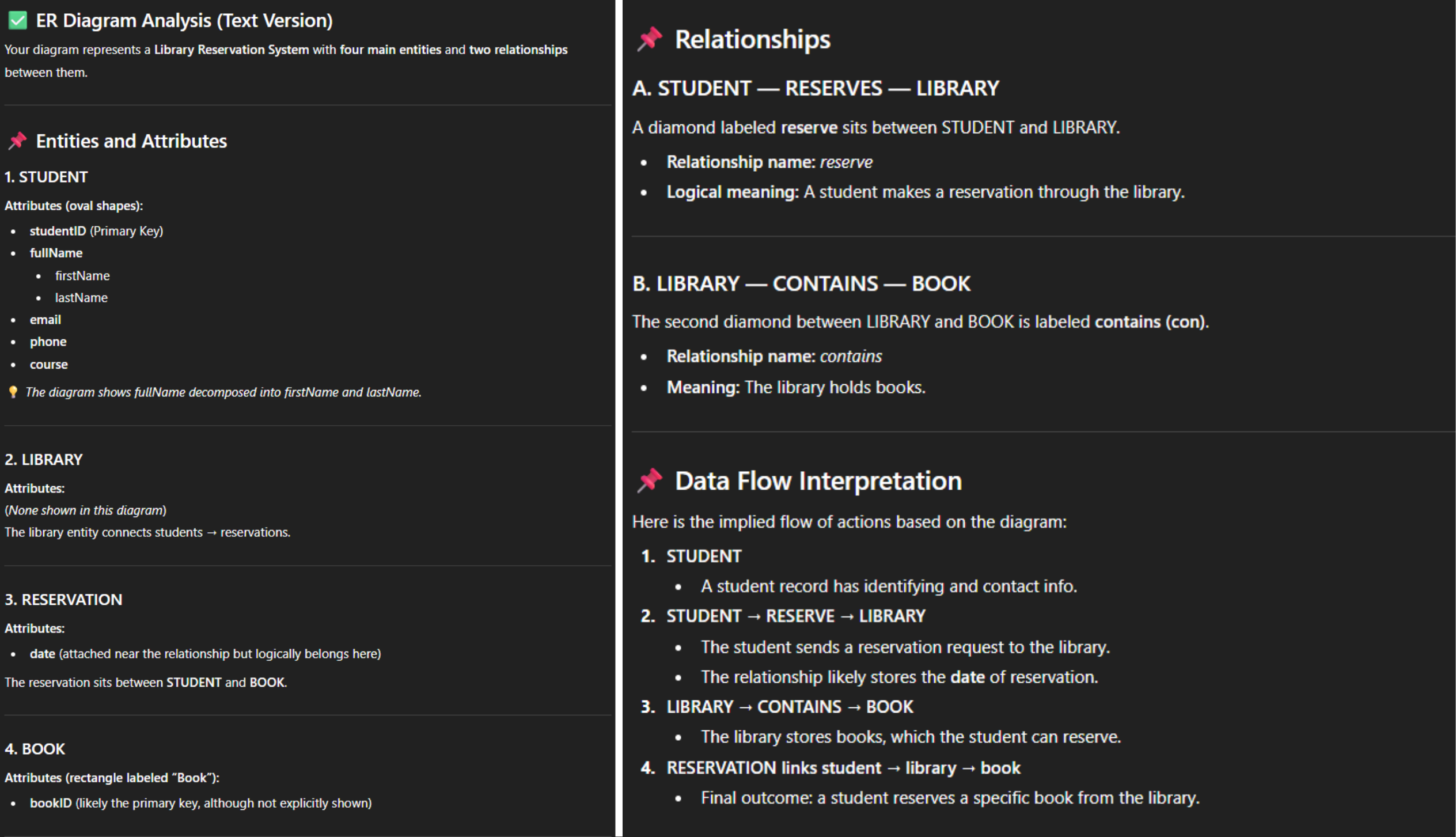Click the firstName sub-attribute bullet

tap(82, 276)
